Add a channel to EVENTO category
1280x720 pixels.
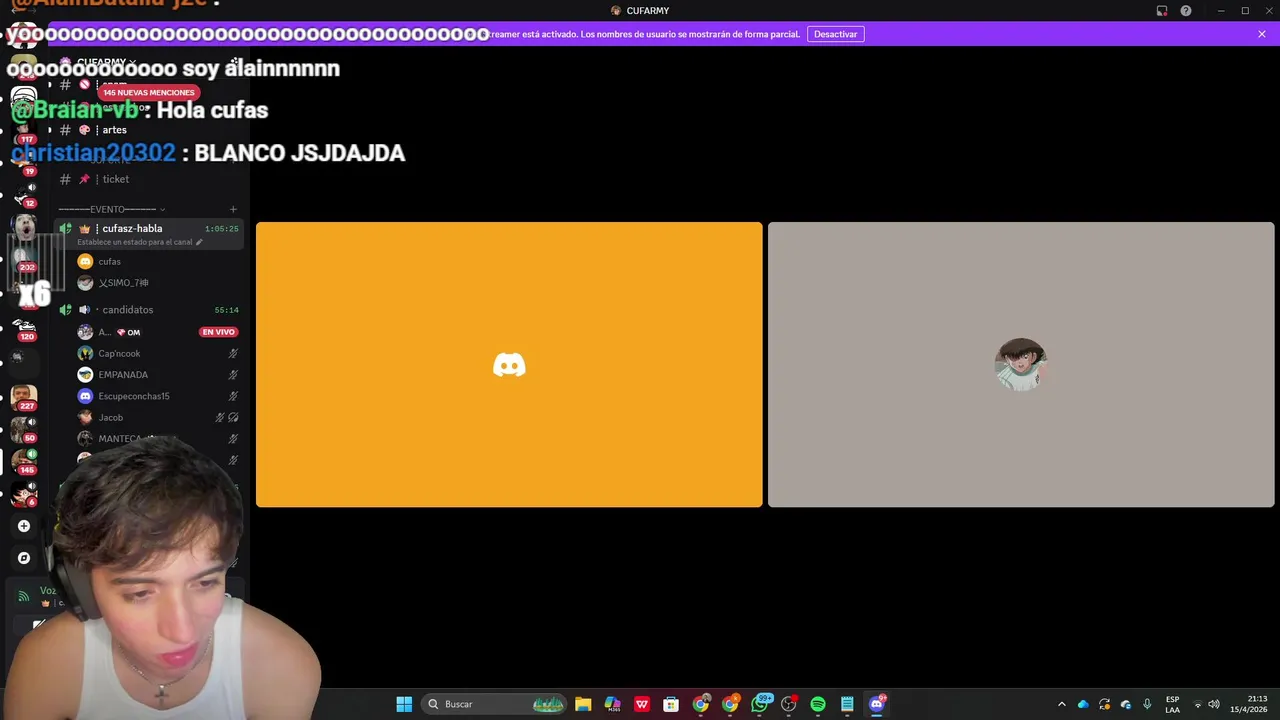(x=233, y=209)
